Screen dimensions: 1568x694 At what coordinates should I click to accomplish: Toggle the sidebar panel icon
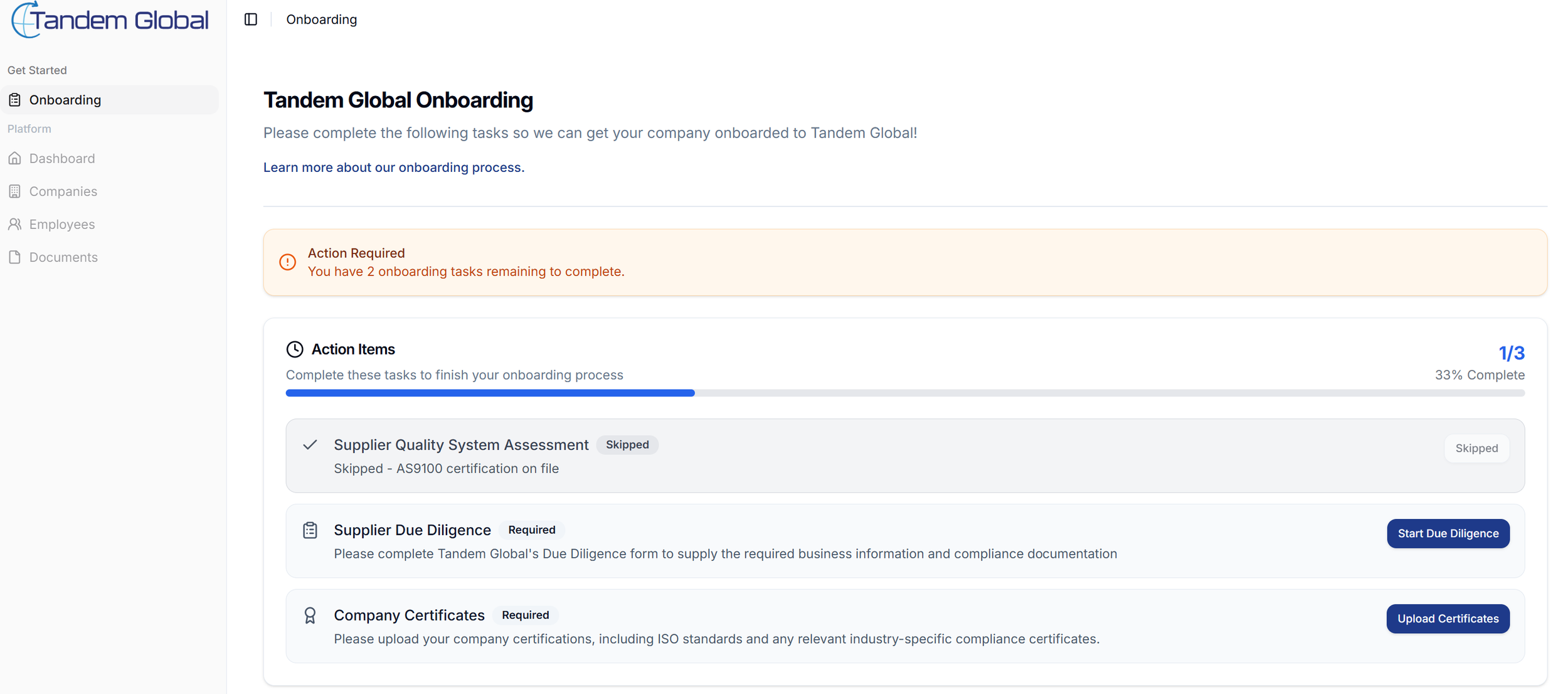click(250, 19)
